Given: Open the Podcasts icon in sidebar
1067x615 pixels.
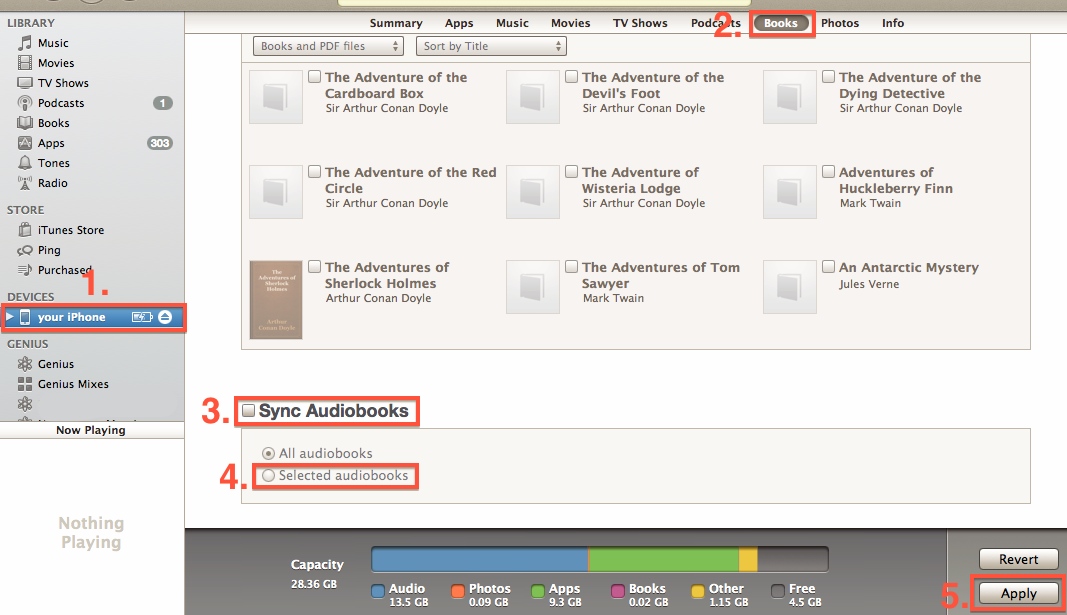Looking at the screenshot, I should pyautogui.click(x=25, y=103).
